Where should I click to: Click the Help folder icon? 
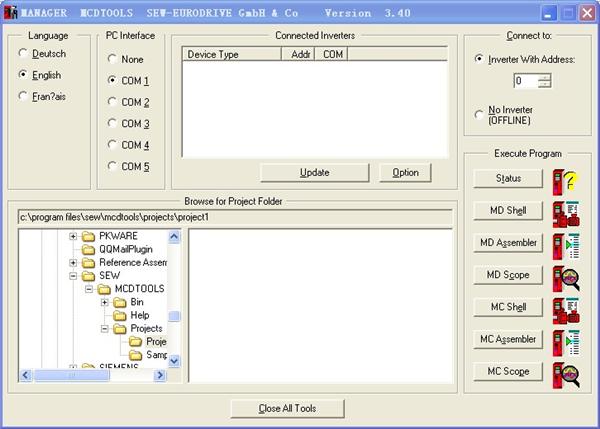pos(120,315)
